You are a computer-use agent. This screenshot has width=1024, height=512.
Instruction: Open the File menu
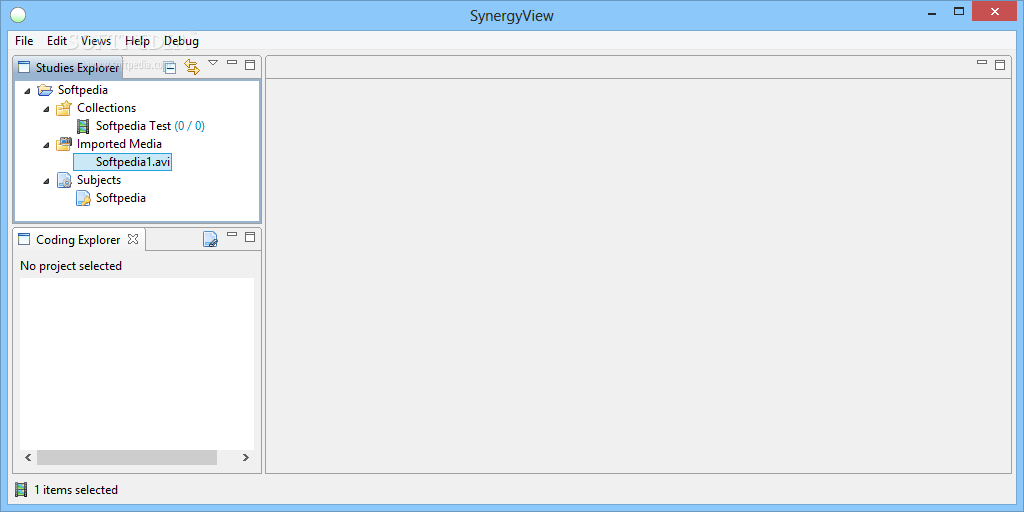pyautogui.click(x=24, y=41)
